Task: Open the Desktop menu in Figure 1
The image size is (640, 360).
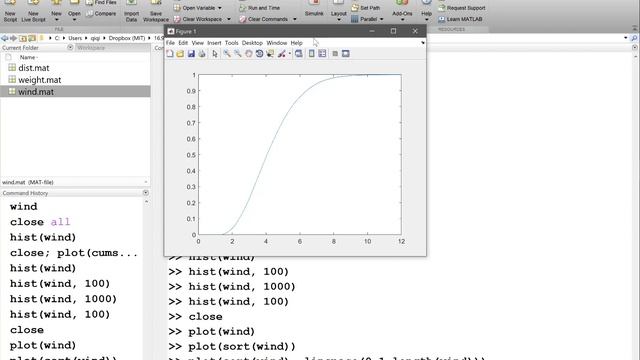Action: click(x=252, y=43)
